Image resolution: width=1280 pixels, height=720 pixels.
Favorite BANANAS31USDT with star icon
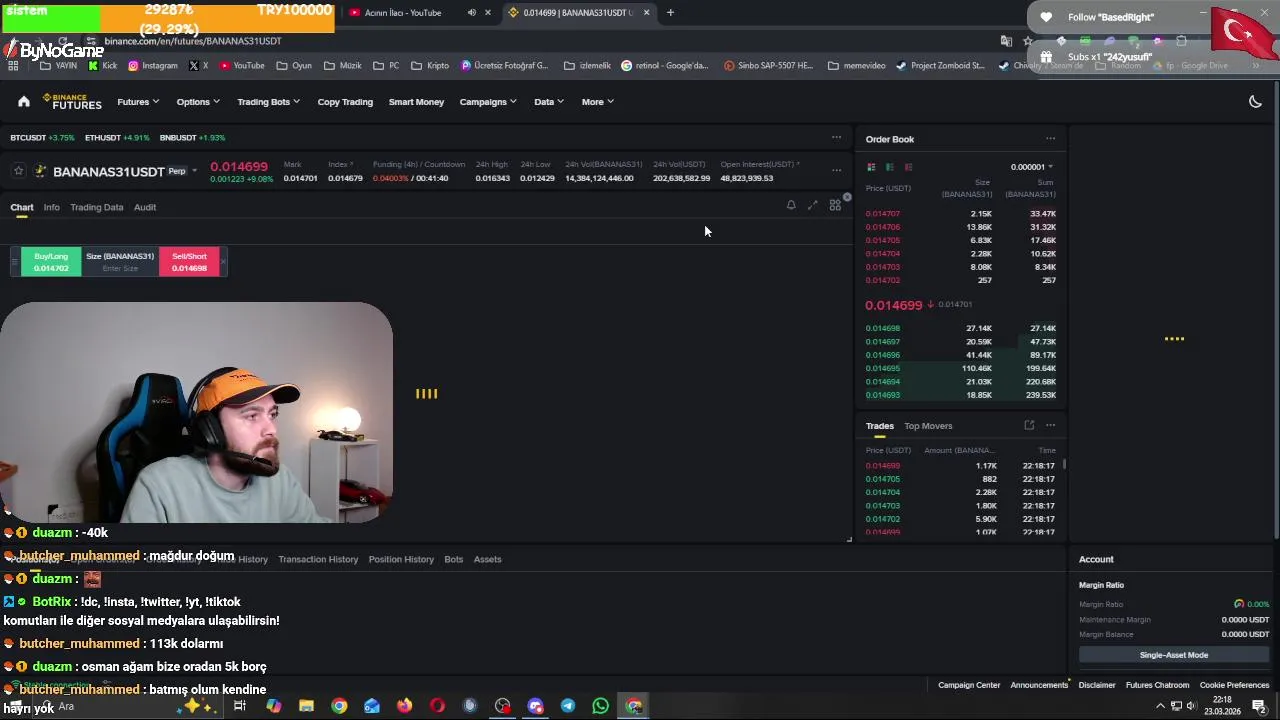[18, 171]
